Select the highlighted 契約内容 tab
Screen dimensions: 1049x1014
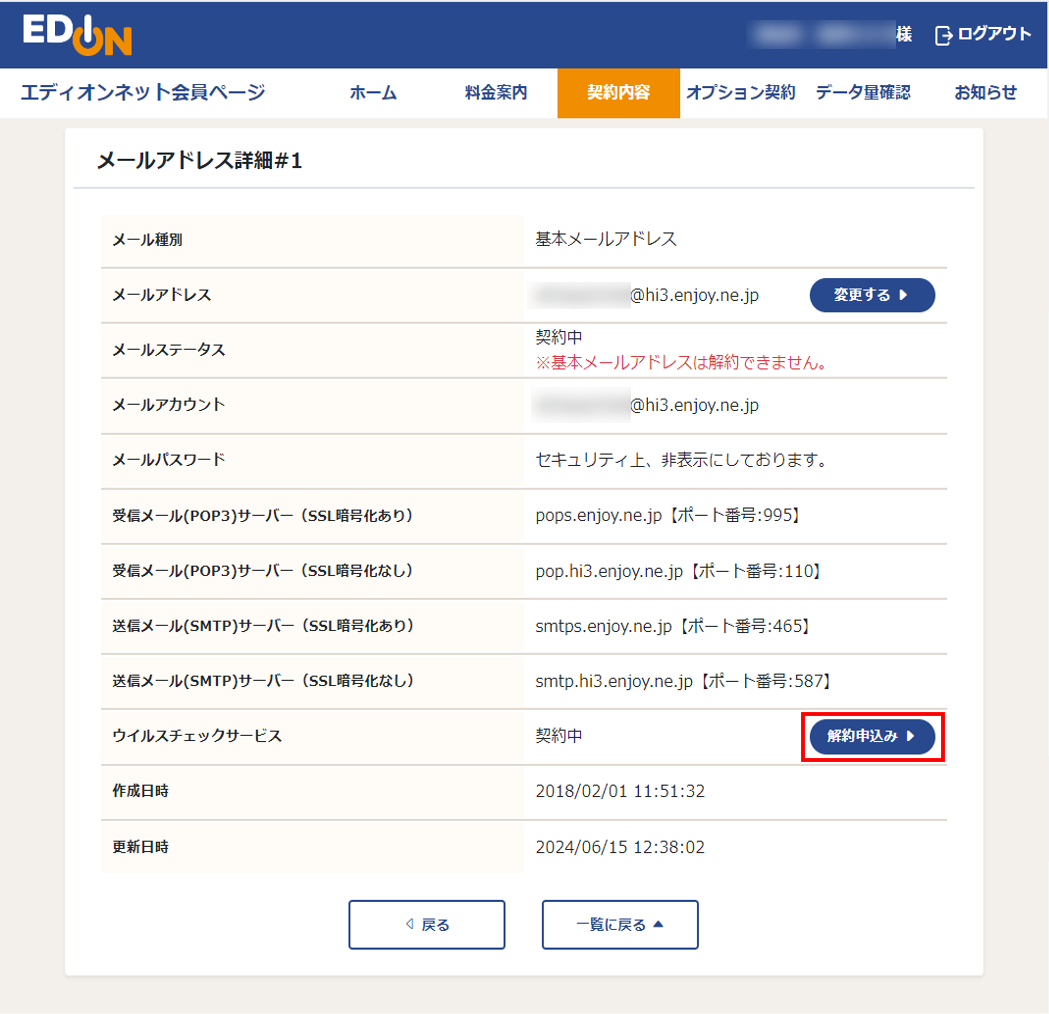tap(618, 92)
